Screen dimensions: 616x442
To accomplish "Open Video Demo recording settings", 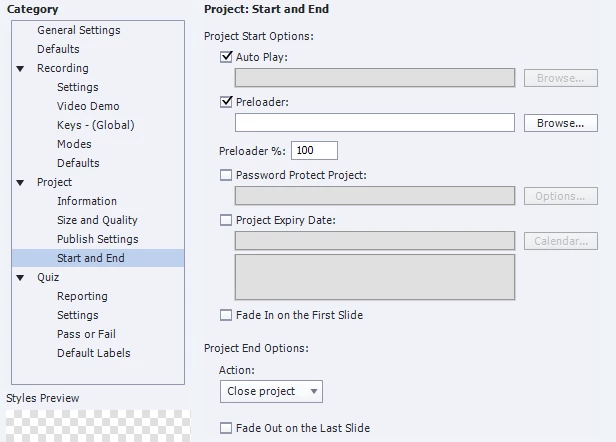I will pos(88,106).
